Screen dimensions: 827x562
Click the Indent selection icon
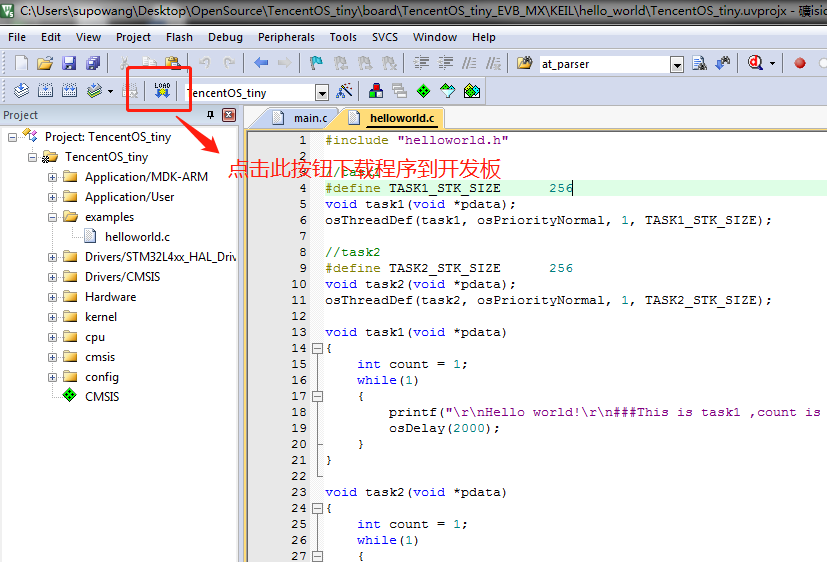tap(421, 63)
